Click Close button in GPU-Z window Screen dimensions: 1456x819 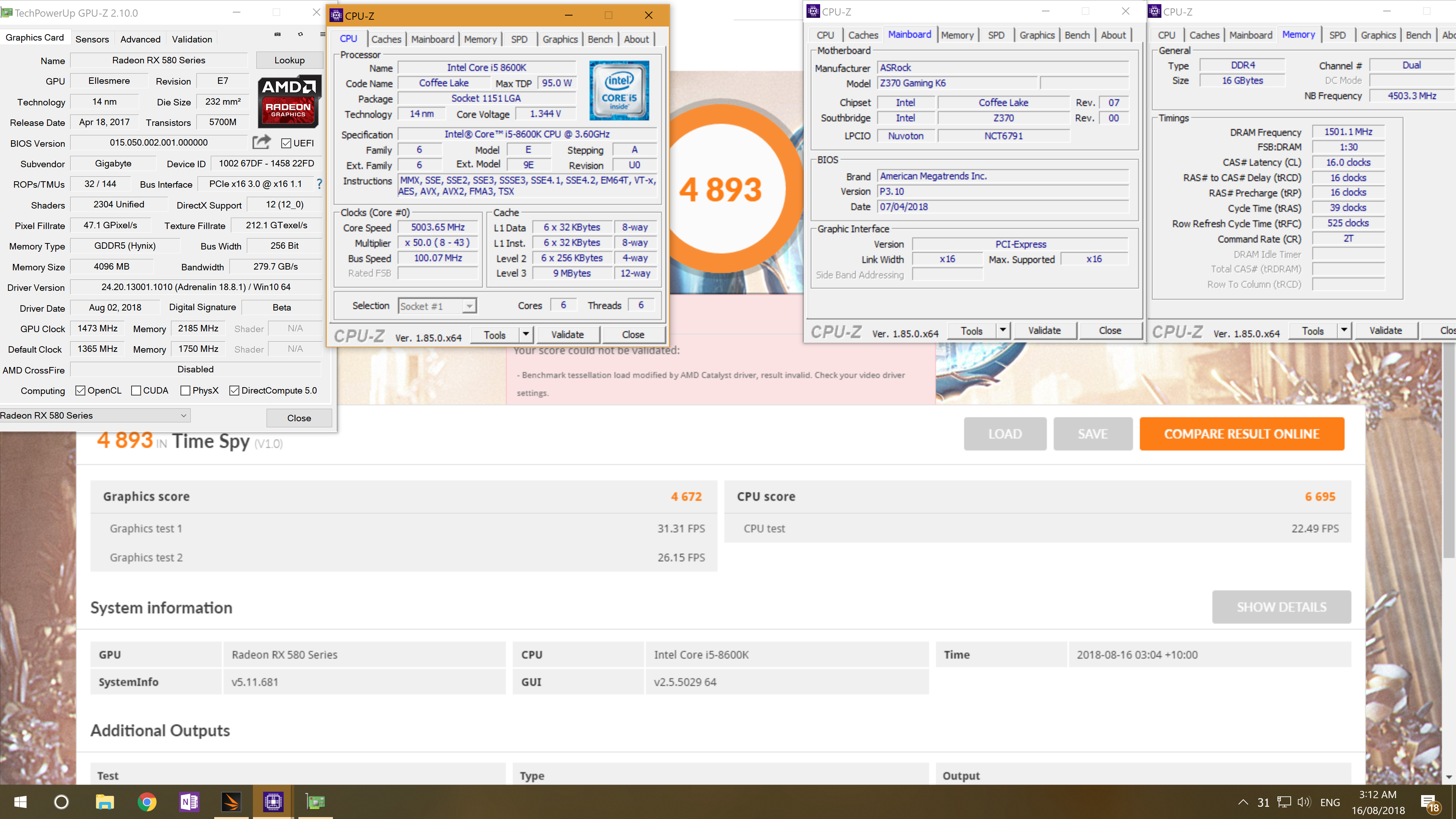(299, 418)
